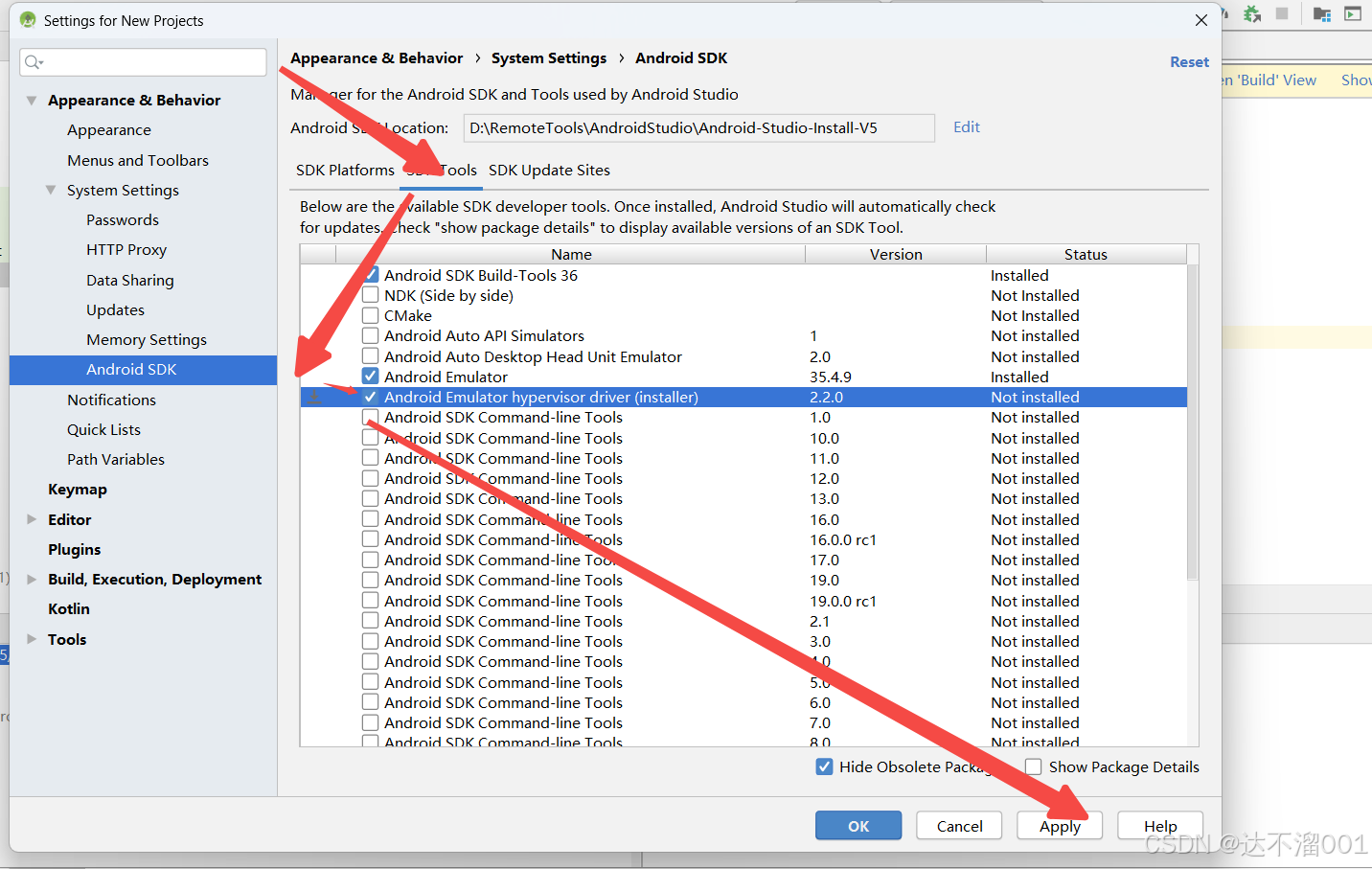This screenshot has height=869, width=1372.
Task: Click the Cancel button
Action: [959, 826]
